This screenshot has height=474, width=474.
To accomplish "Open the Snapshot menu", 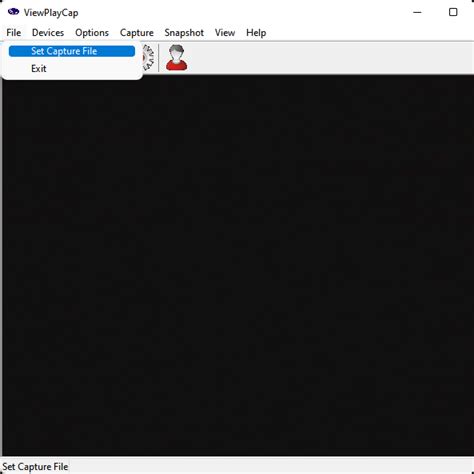I will point(184,33).
